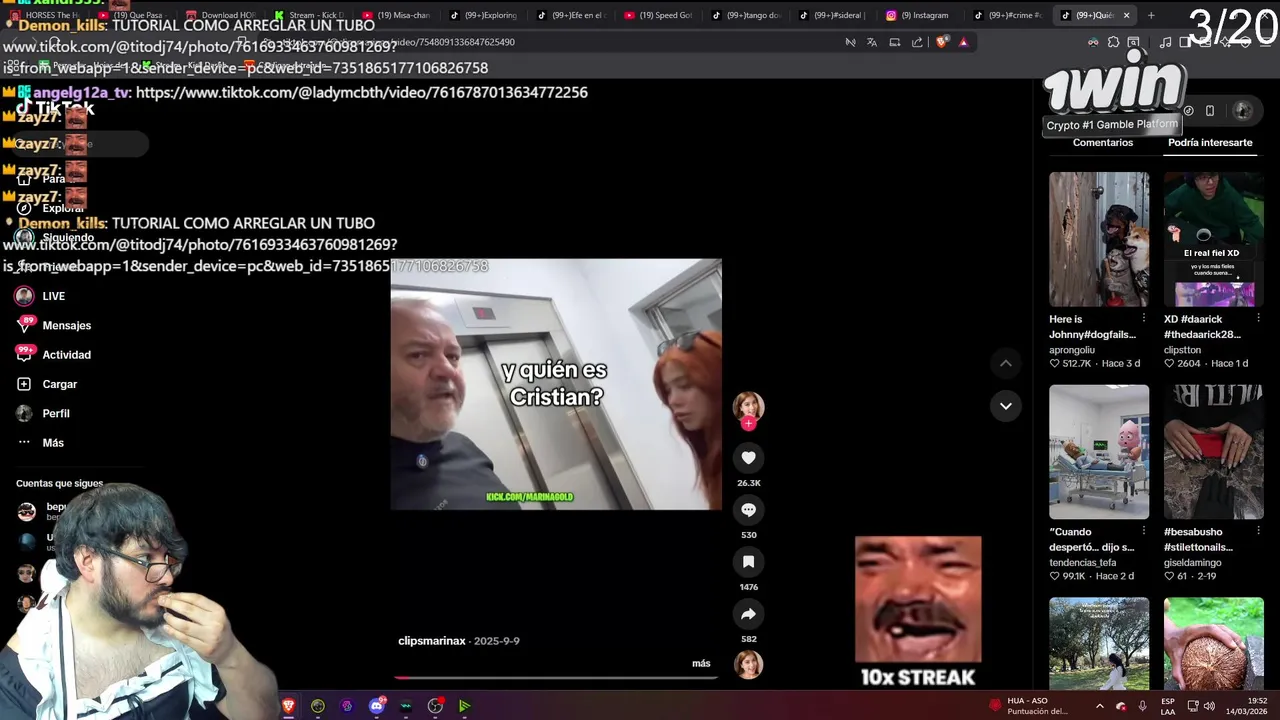Play the Here is Johnny dog thumbnail

pyautogui.click(x=1099, y=239)
